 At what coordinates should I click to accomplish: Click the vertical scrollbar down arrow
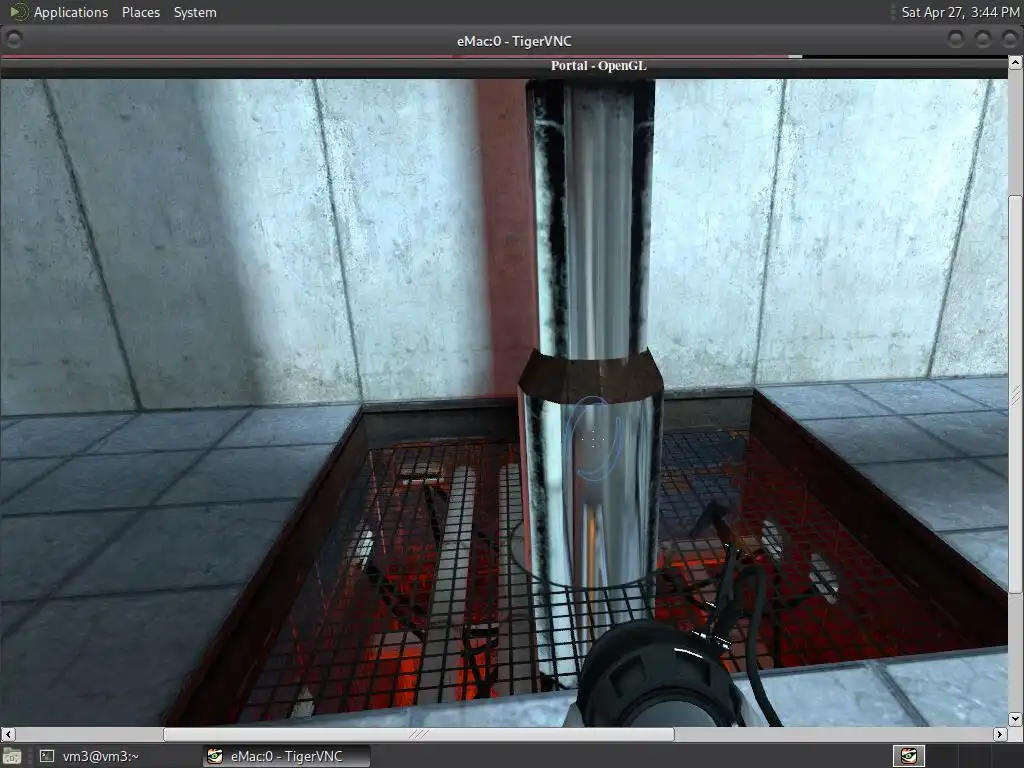tap(1015, 719)
